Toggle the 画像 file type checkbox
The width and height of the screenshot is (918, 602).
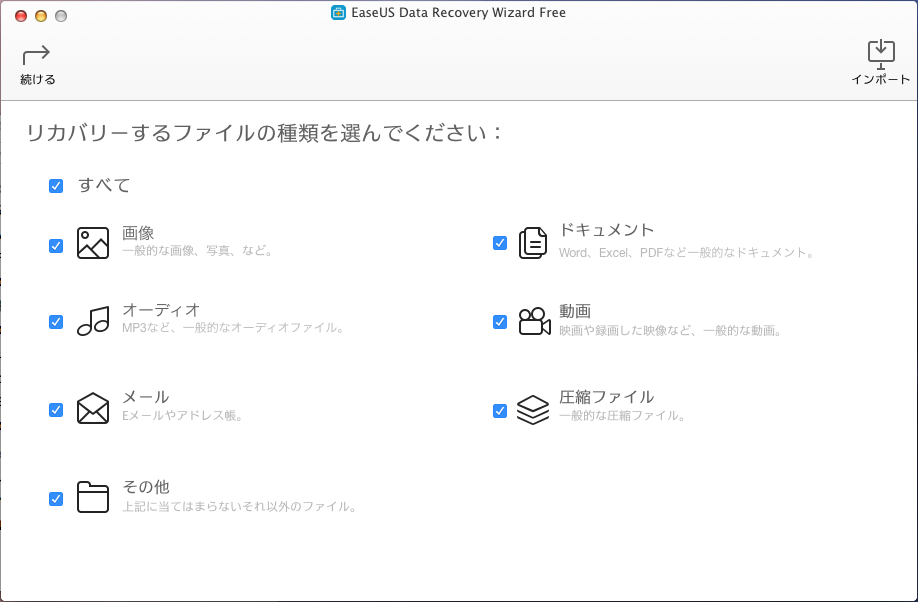[56, 245]
